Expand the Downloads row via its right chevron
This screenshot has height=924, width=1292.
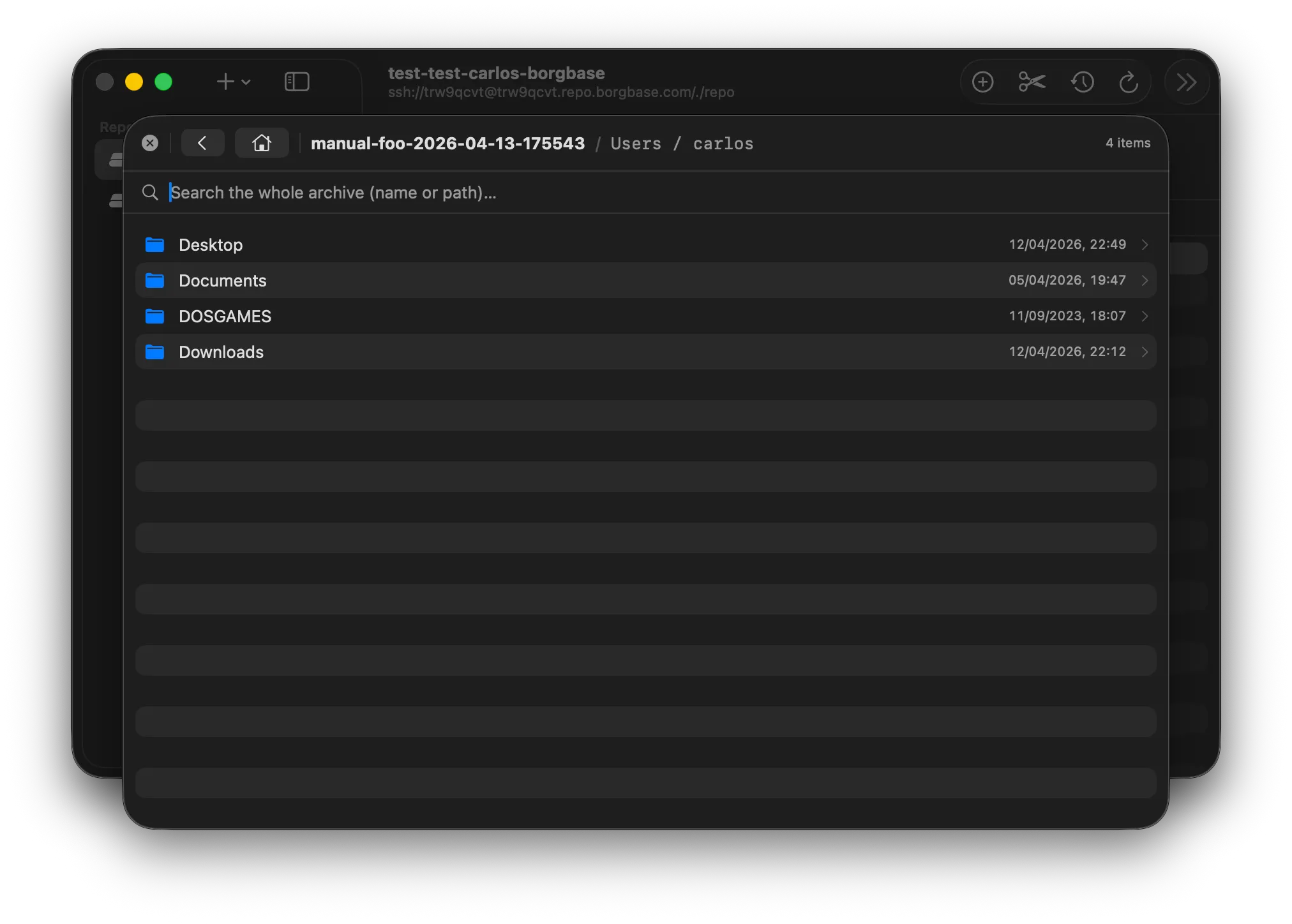[1145, 352]
